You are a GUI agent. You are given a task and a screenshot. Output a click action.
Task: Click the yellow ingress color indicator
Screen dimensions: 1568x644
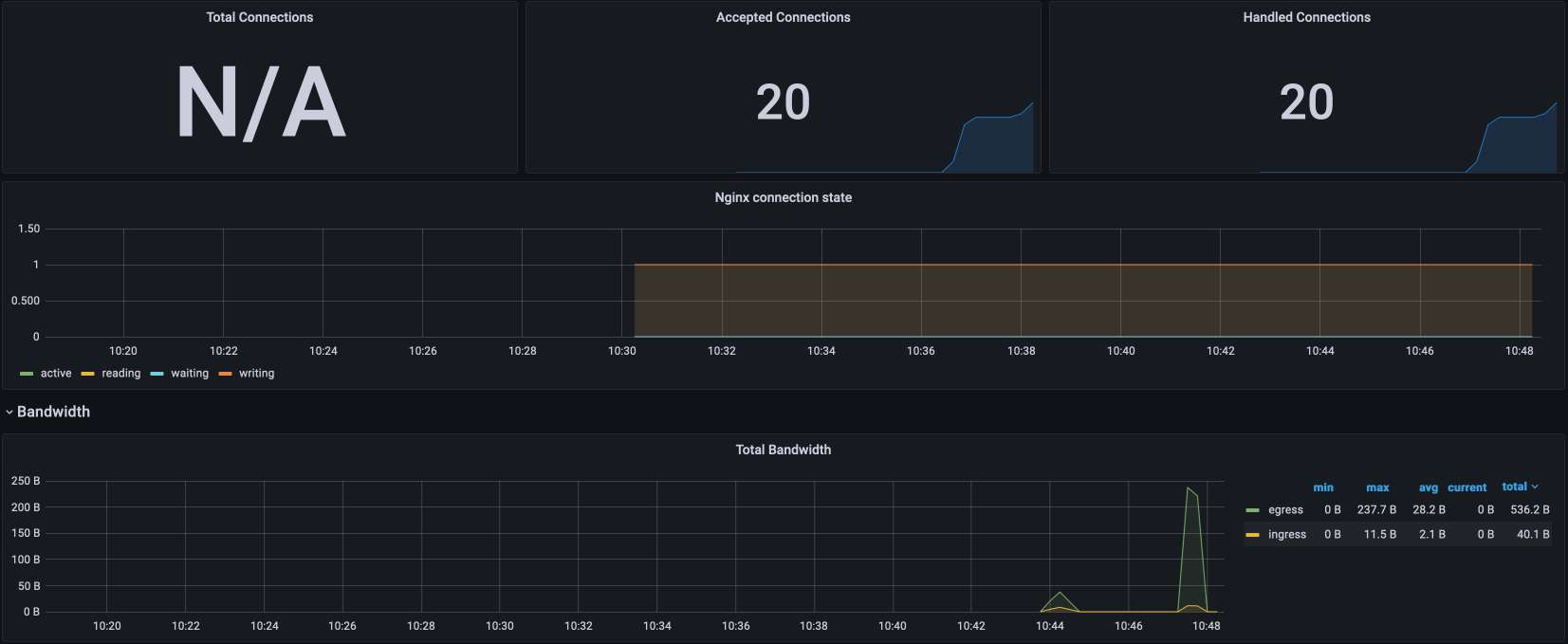point(1252,535)
